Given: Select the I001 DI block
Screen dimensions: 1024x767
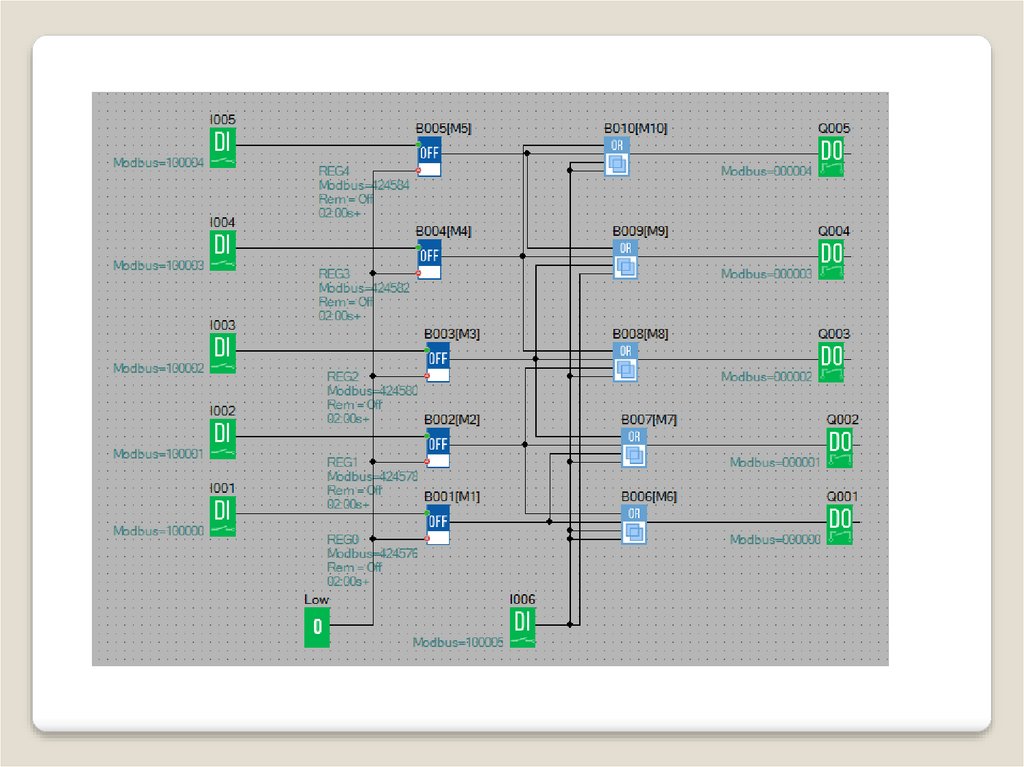Looking at the screenshot, I should (223, 515).
